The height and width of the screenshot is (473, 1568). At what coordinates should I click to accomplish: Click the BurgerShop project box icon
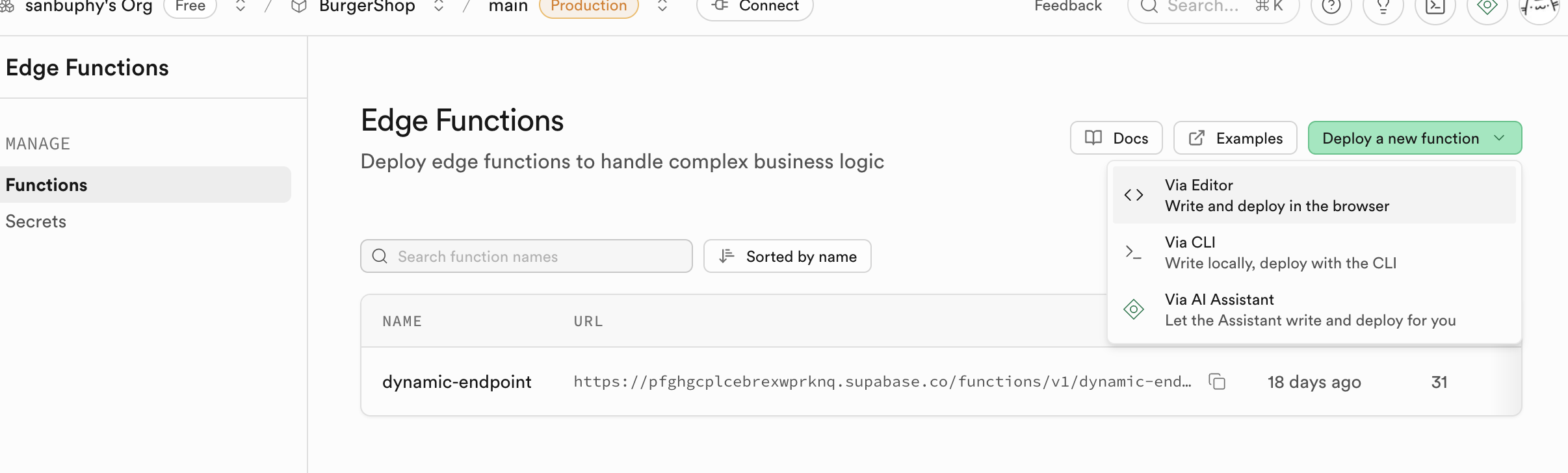299,6
